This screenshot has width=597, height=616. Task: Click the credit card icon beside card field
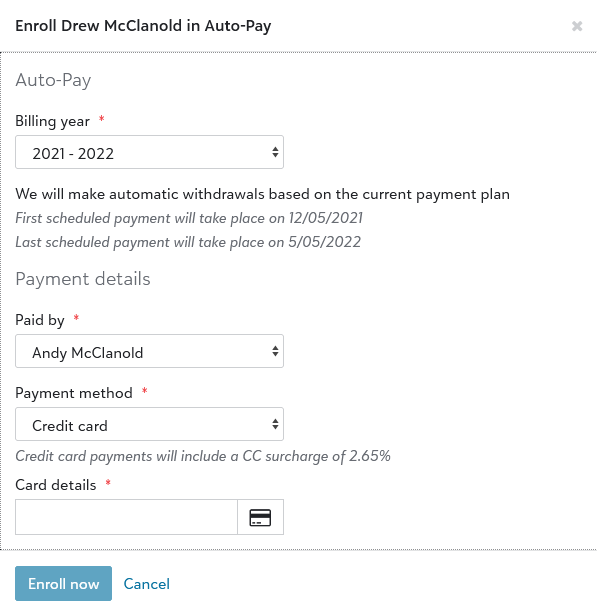tap(260, 517)
